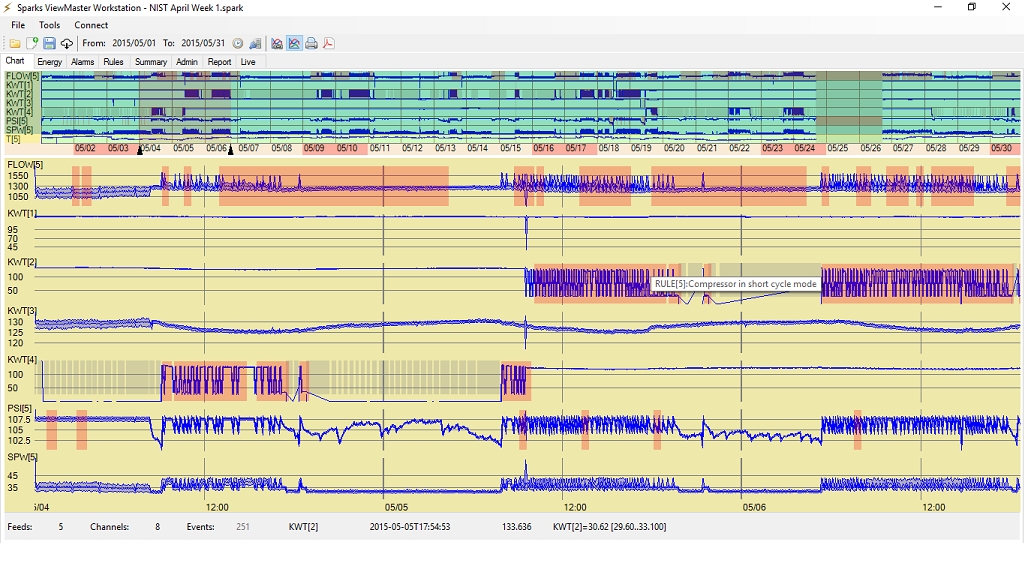The width and height of the screenshot is (1025, 576).
Task: Open a file with the folder icon
Action: tap(14, 43)
